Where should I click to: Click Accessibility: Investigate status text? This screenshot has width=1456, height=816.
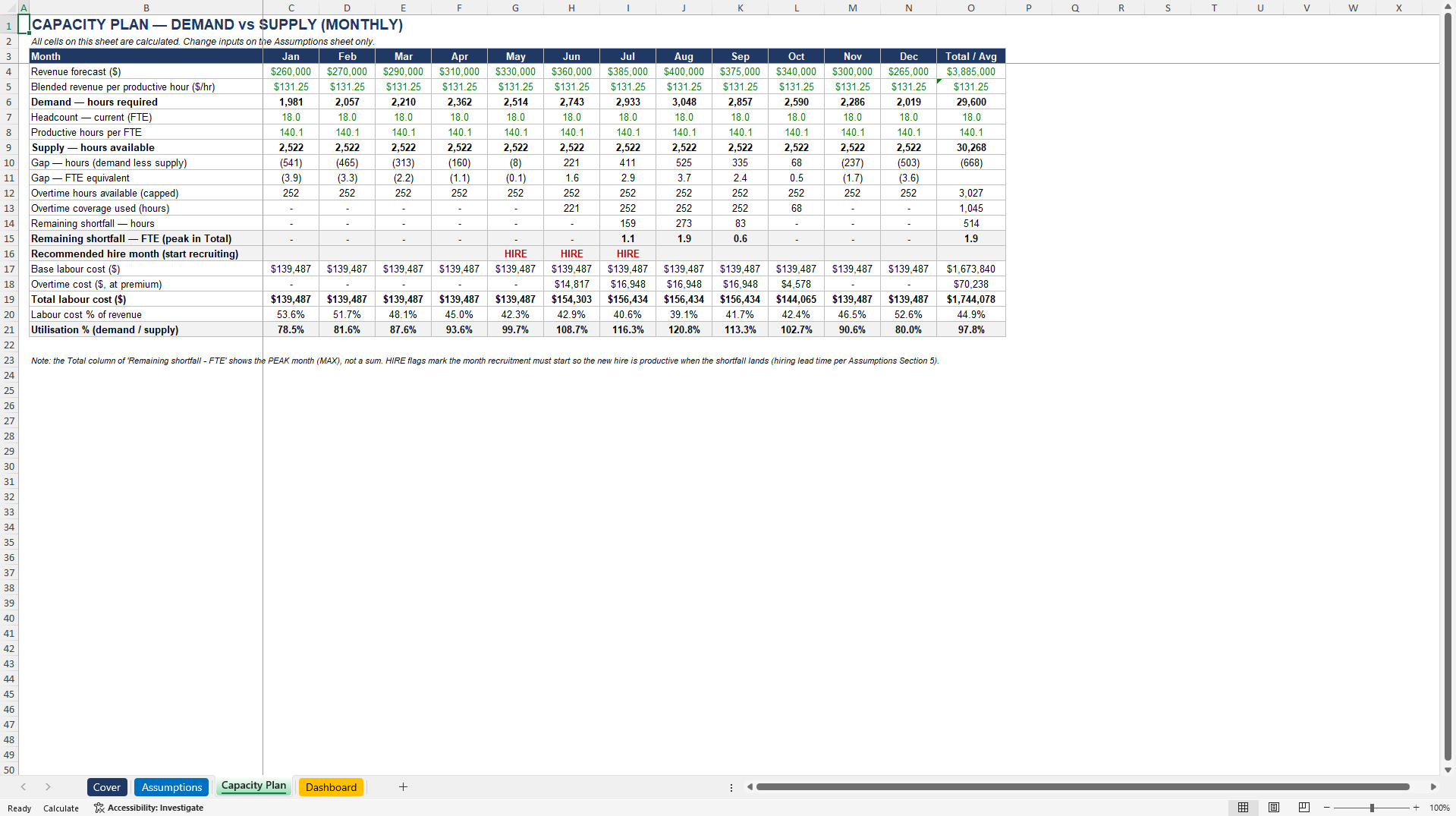click(x=155, y=808)
